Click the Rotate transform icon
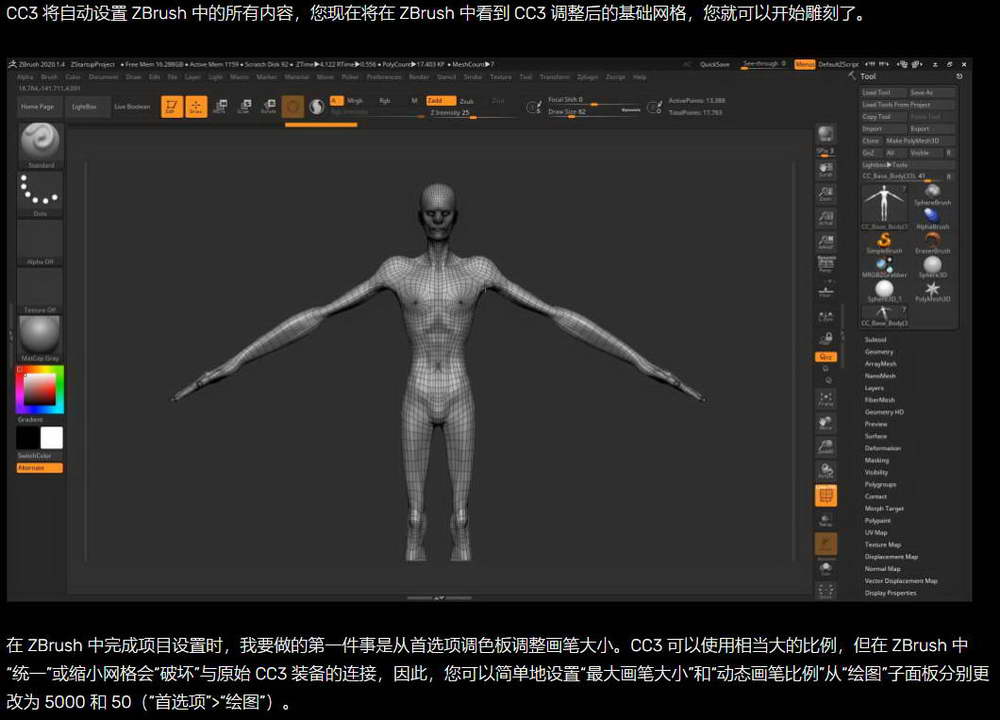 [268, 107]
